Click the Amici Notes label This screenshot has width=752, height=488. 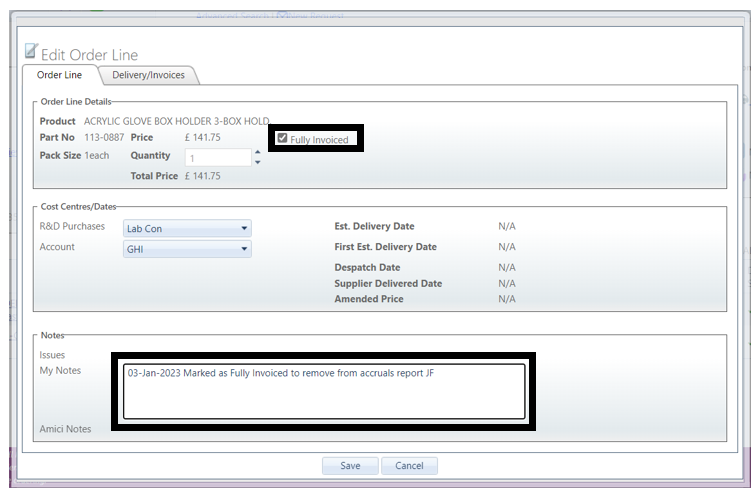pos(65,429)
